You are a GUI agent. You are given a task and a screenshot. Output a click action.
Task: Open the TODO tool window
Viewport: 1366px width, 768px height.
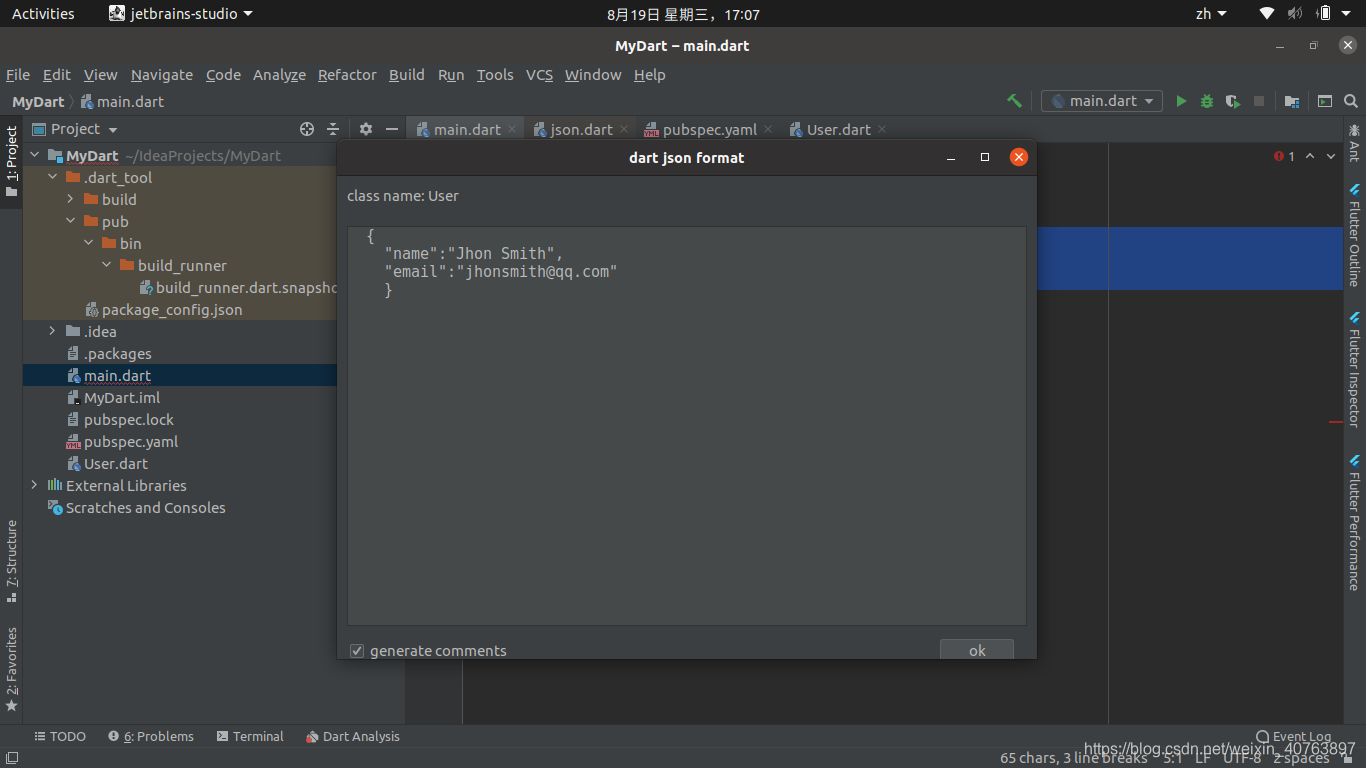[x=60, y=736]
